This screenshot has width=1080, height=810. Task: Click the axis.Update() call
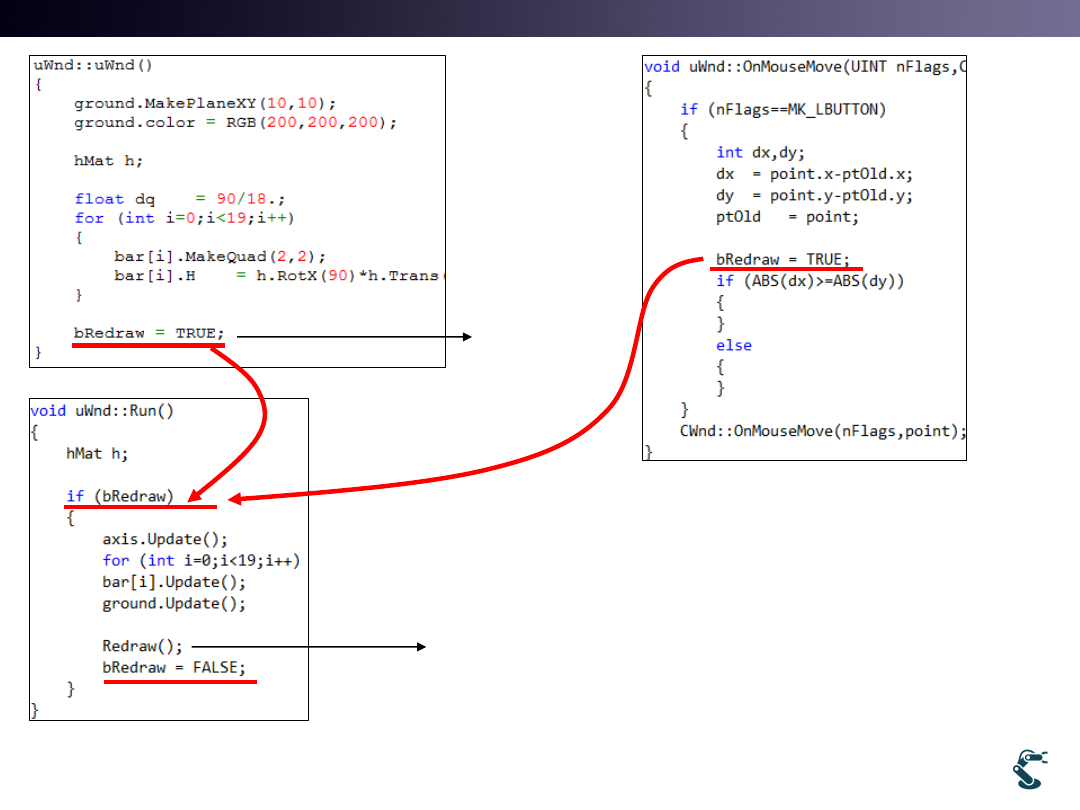point(165,539)
